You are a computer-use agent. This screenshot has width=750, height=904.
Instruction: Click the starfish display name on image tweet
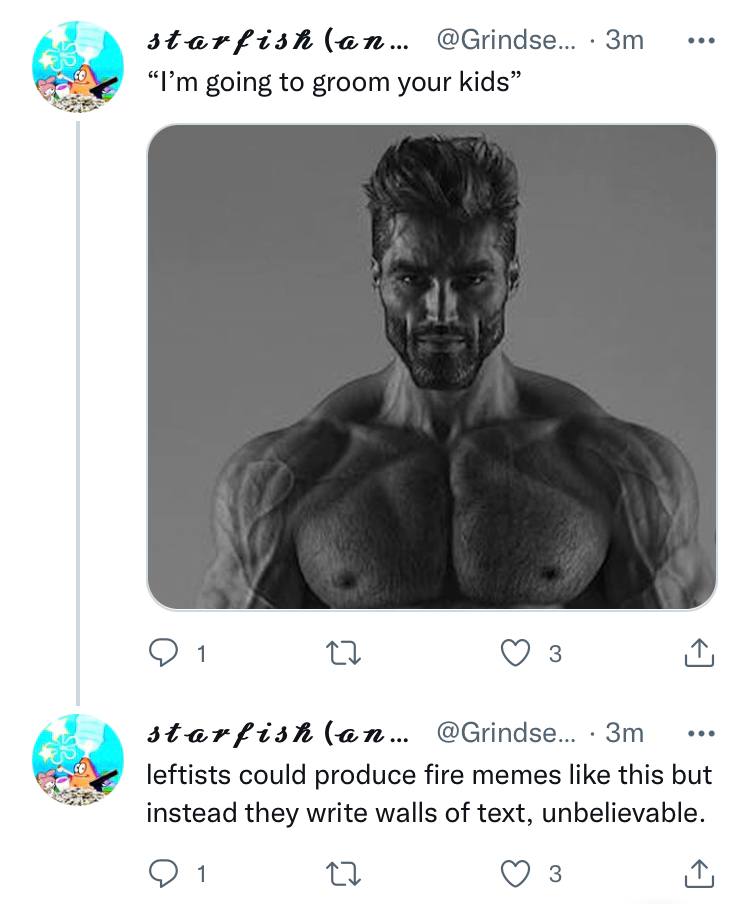(x=278, y=40)
